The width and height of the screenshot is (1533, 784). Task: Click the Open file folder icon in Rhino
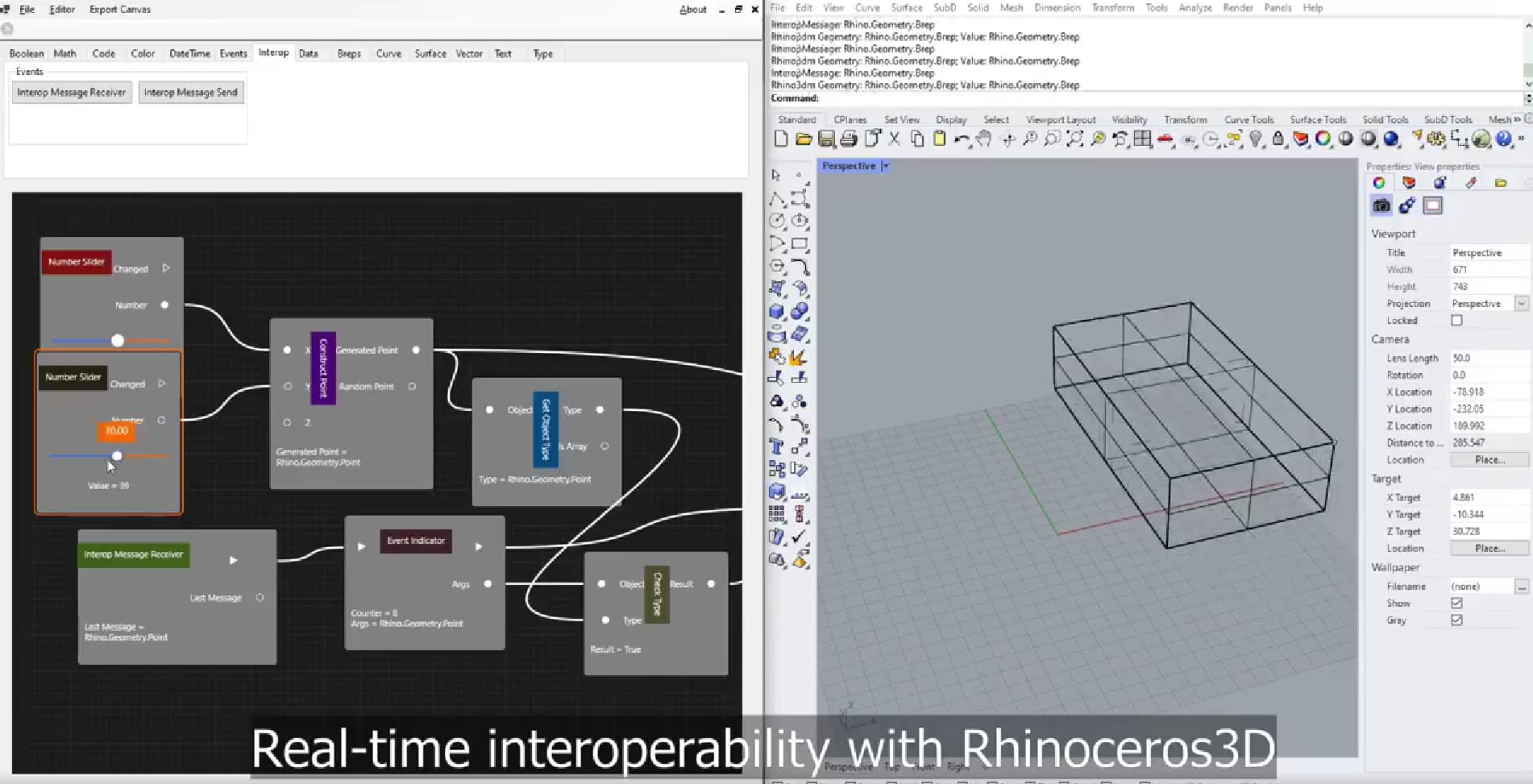803,139
